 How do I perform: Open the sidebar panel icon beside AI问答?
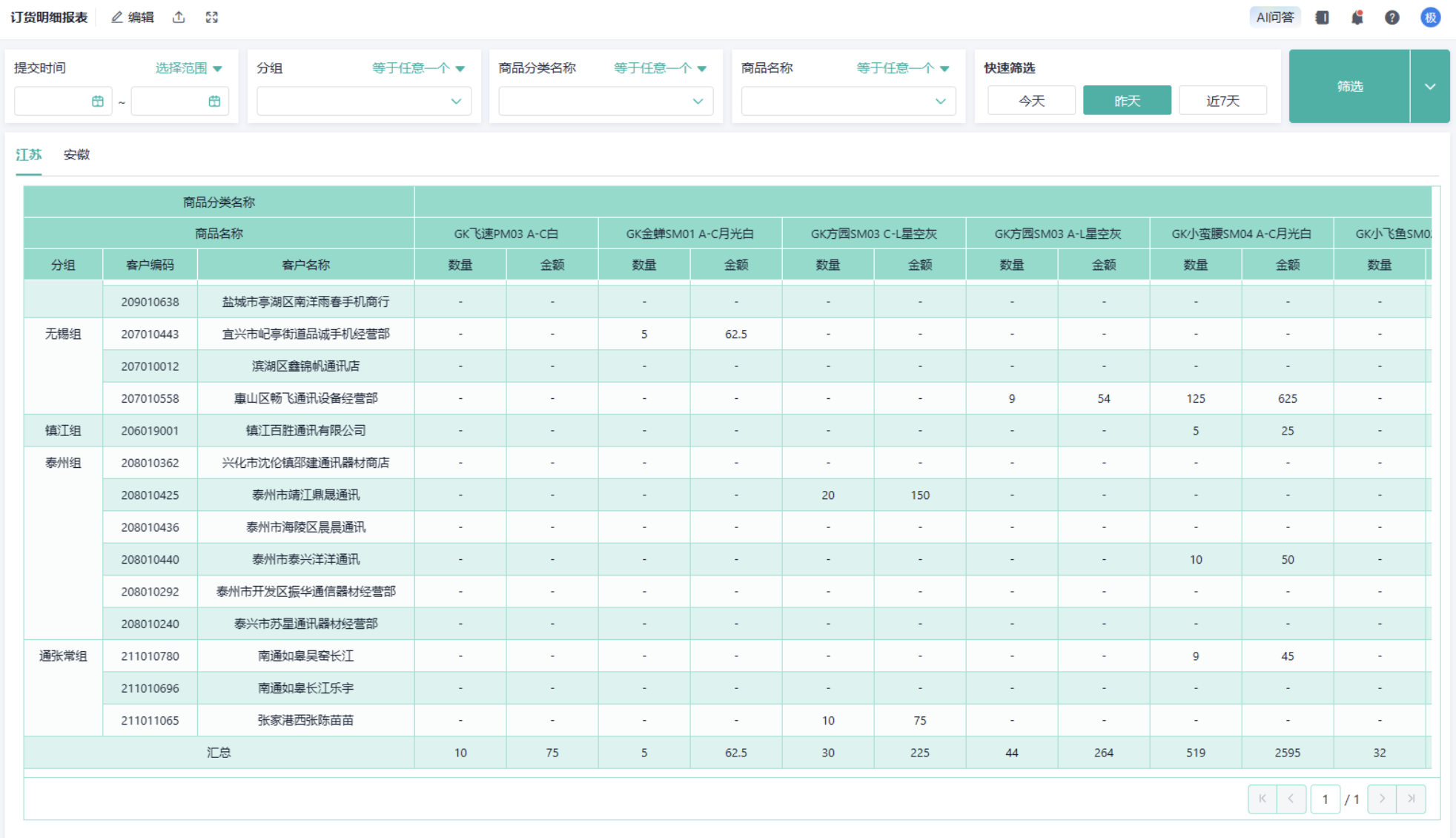1322,17
